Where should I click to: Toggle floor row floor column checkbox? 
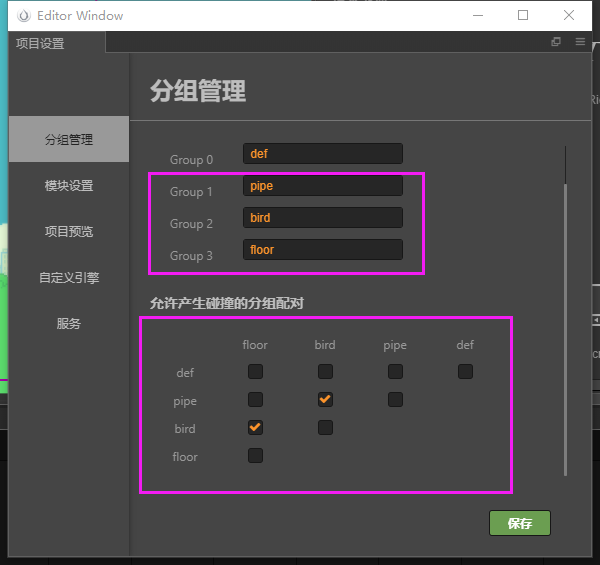click(x=255, y=456)
